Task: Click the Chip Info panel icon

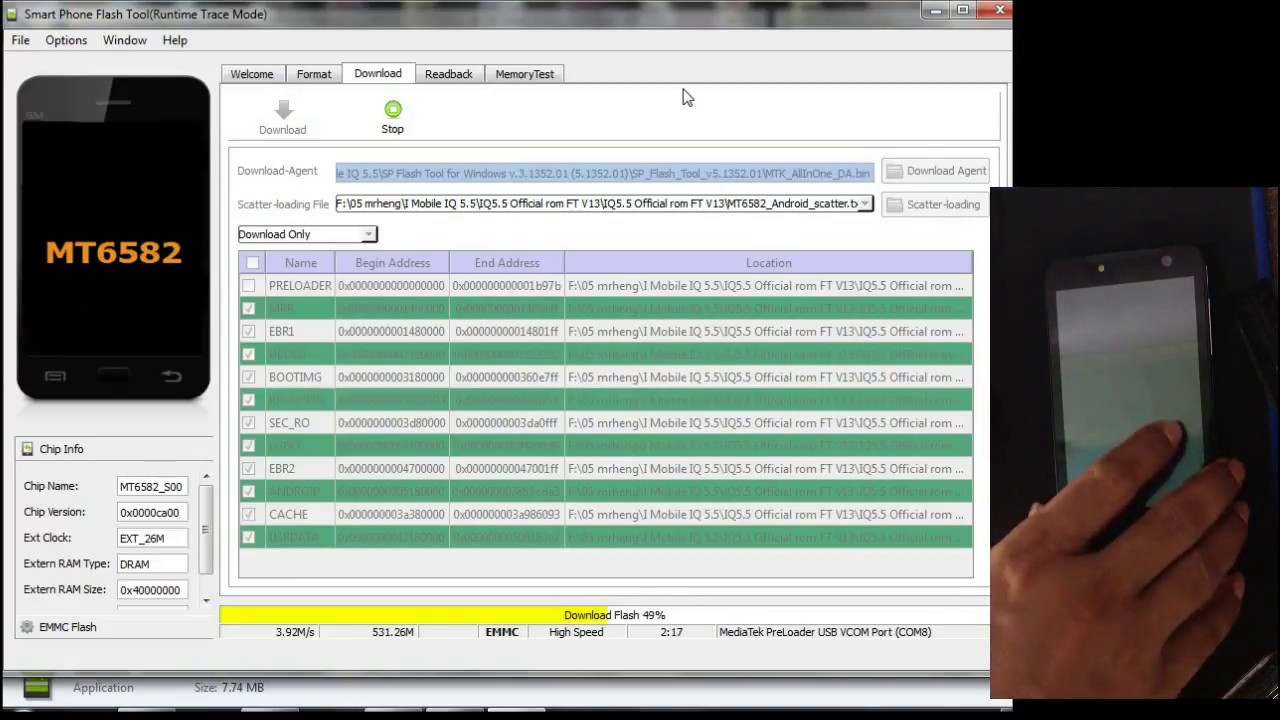Action: pyautogui.click(x=28, y=449)
